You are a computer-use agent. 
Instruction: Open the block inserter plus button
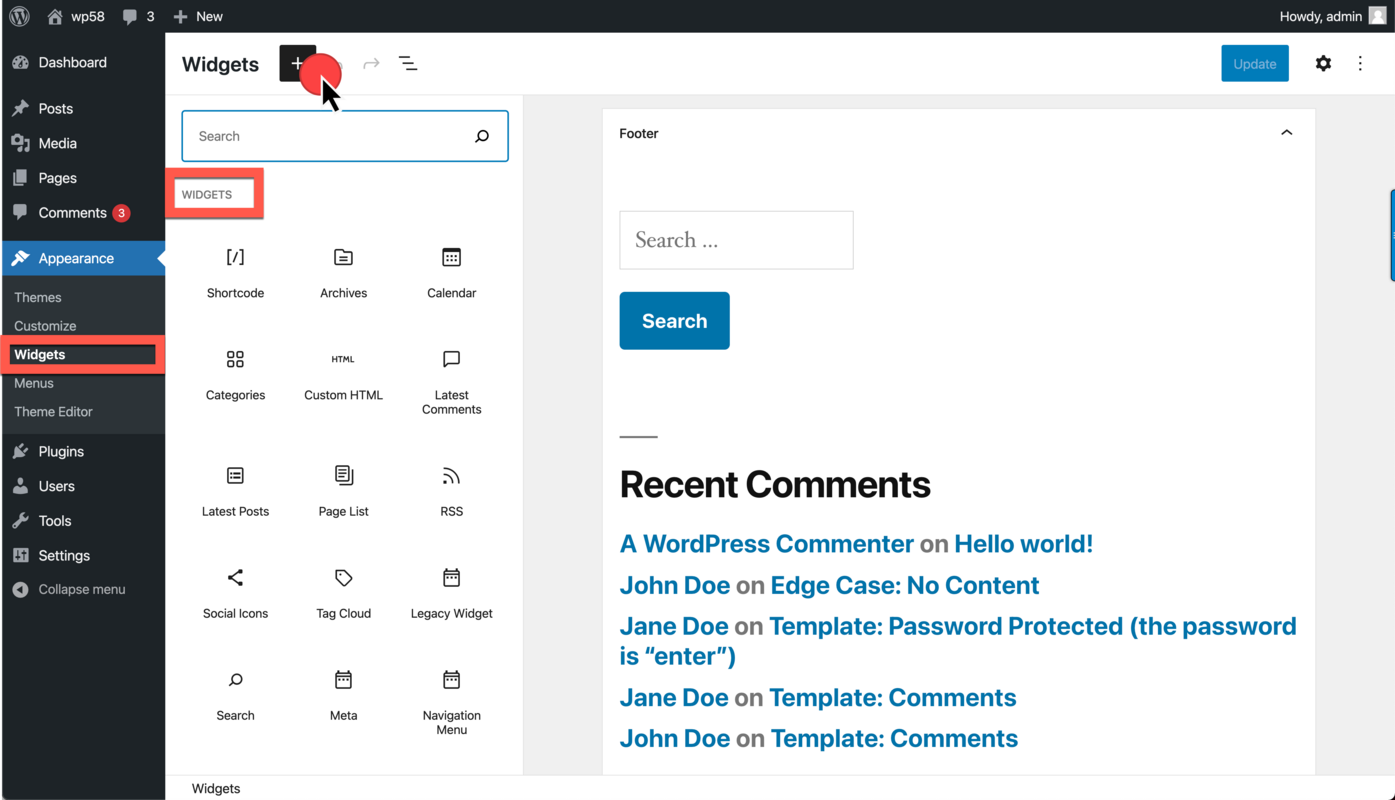click(x=297, y=62)
